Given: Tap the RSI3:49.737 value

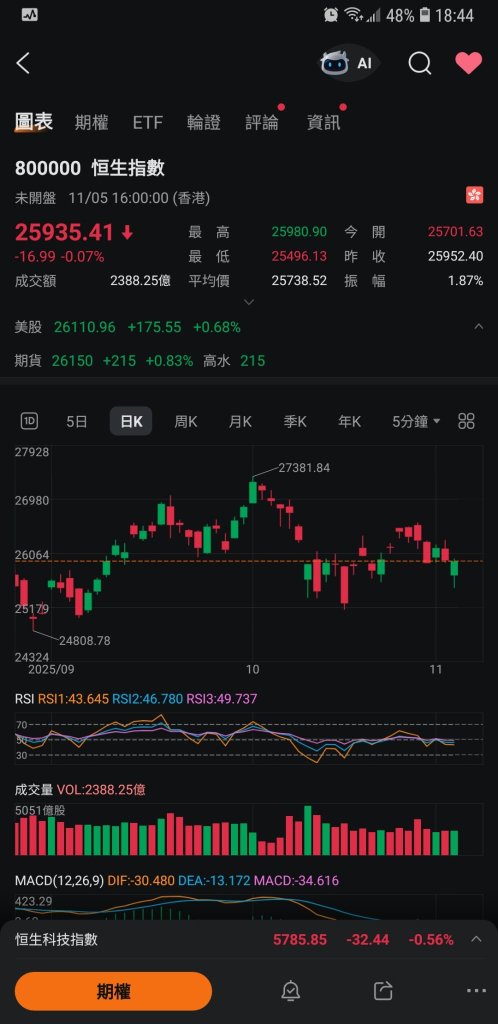Looking at the screenshot, I should pos(222,699).
